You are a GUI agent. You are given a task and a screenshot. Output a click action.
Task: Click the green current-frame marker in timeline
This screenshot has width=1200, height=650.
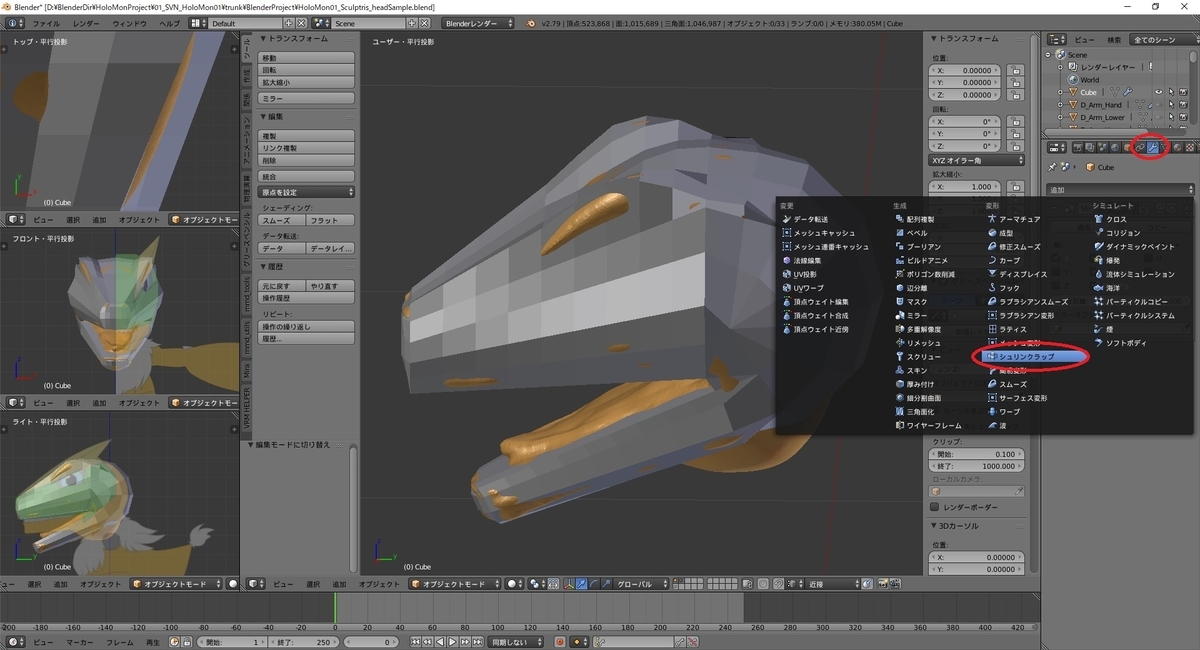point(335,610)
